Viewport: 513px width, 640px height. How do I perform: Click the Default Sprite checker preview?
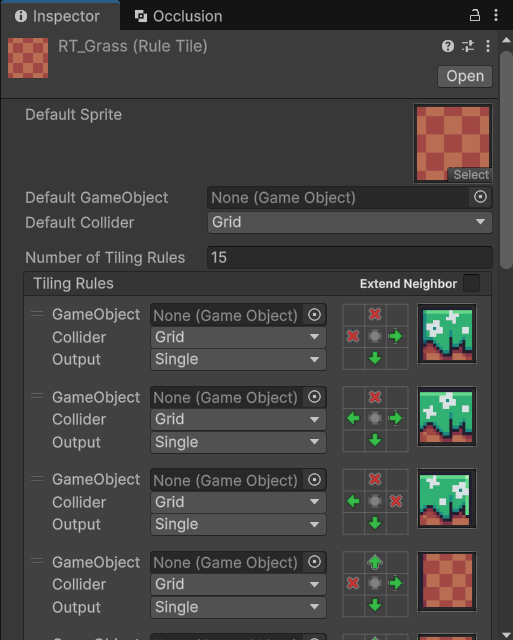(453, 143)
